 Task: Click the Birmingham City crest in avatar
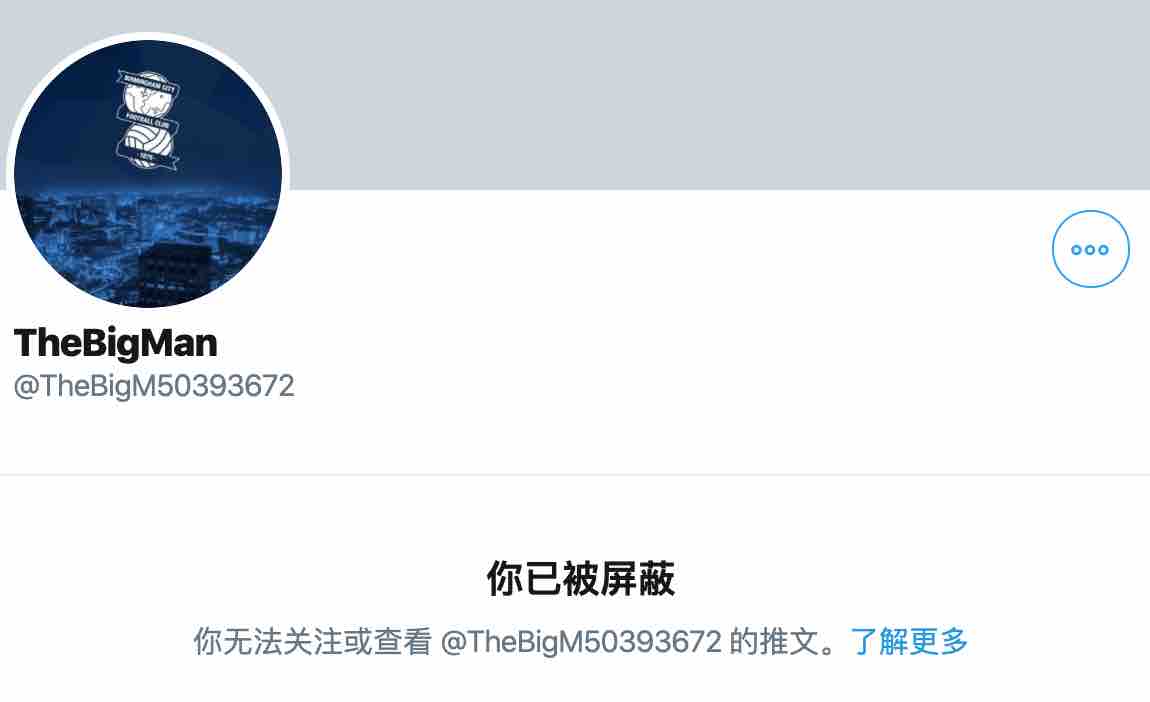147,120
